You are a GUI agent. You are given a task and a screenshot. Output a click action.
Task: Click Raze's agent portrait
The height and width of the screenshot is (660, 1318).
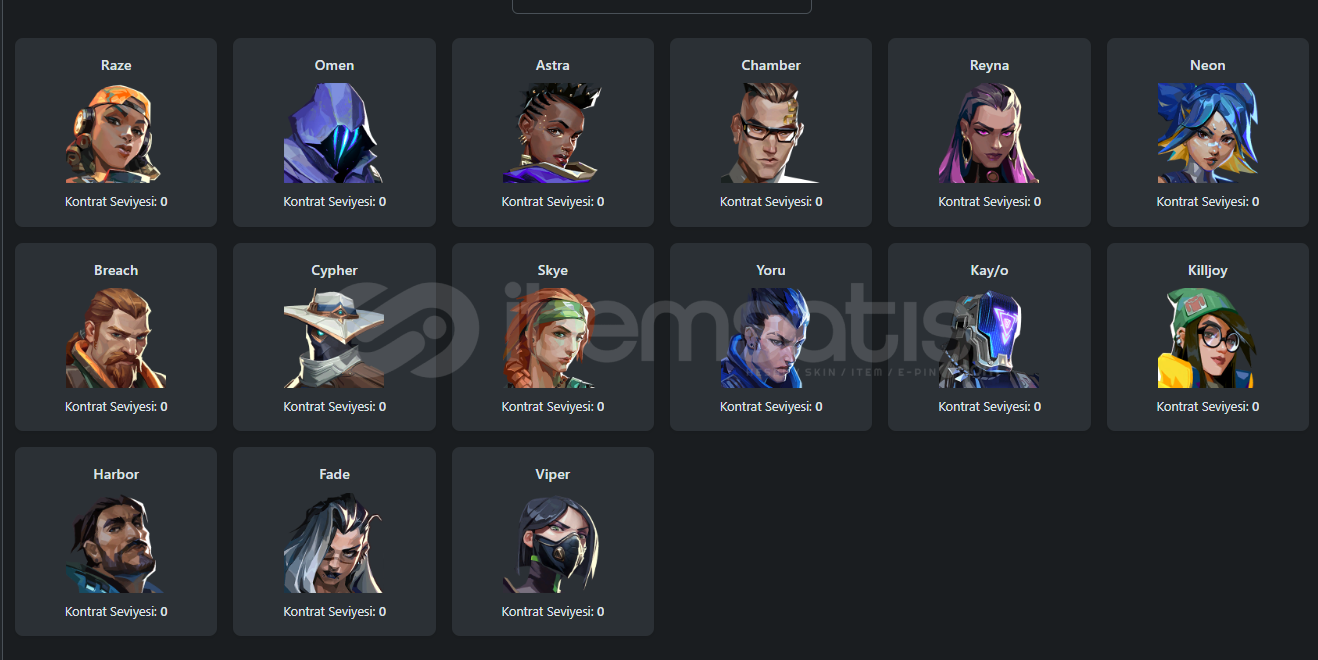coord(116,133)
